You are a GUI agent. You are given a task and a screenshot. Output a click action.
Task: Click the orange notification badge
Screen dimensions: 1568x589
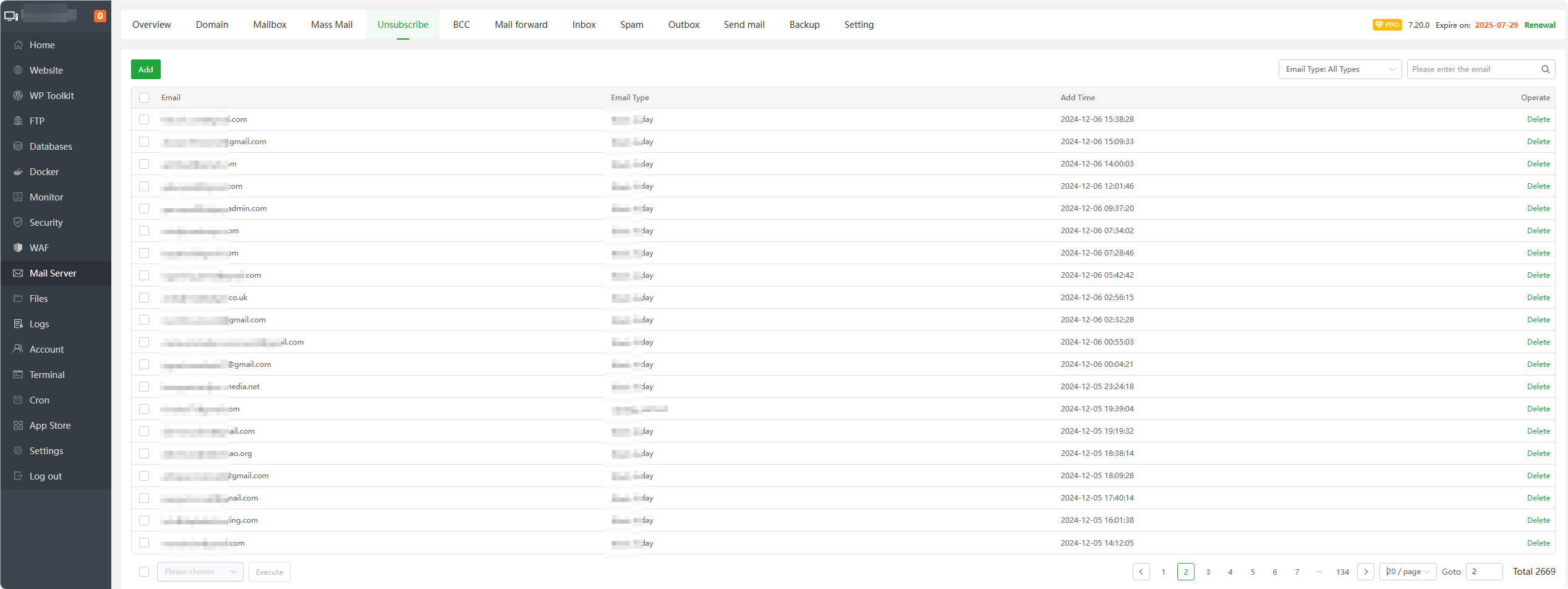click(100, 15)
